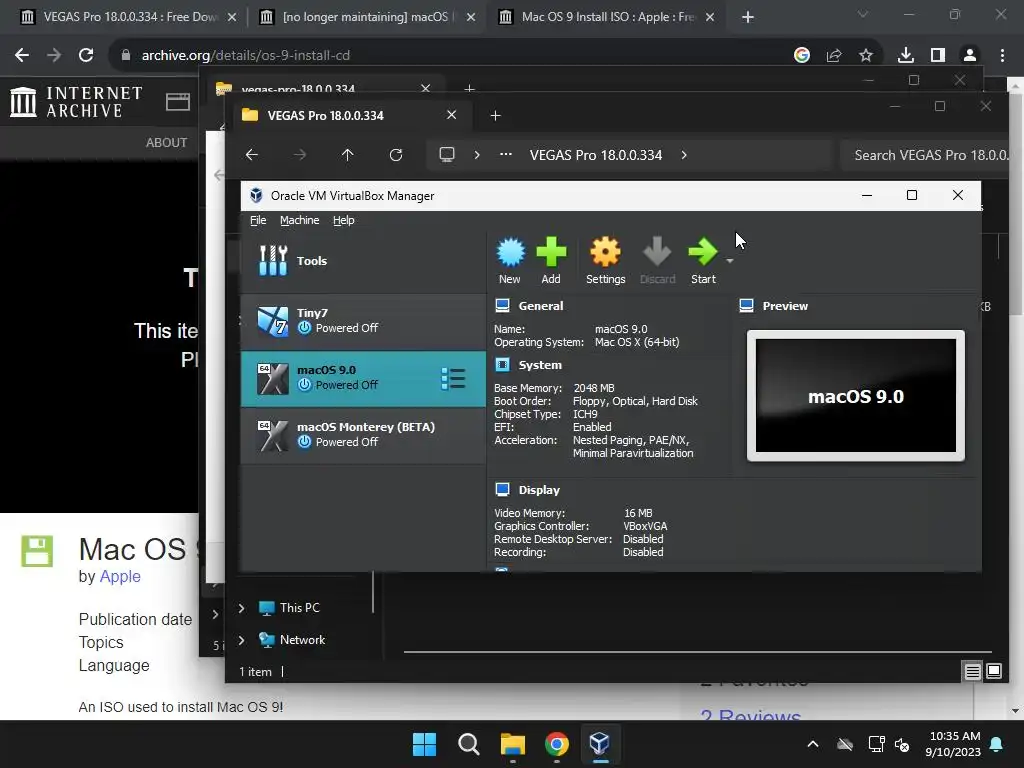Screen dimensions: 1024x768
Task: Open notifications bell in taskbar
Action: tap(997, 744)
